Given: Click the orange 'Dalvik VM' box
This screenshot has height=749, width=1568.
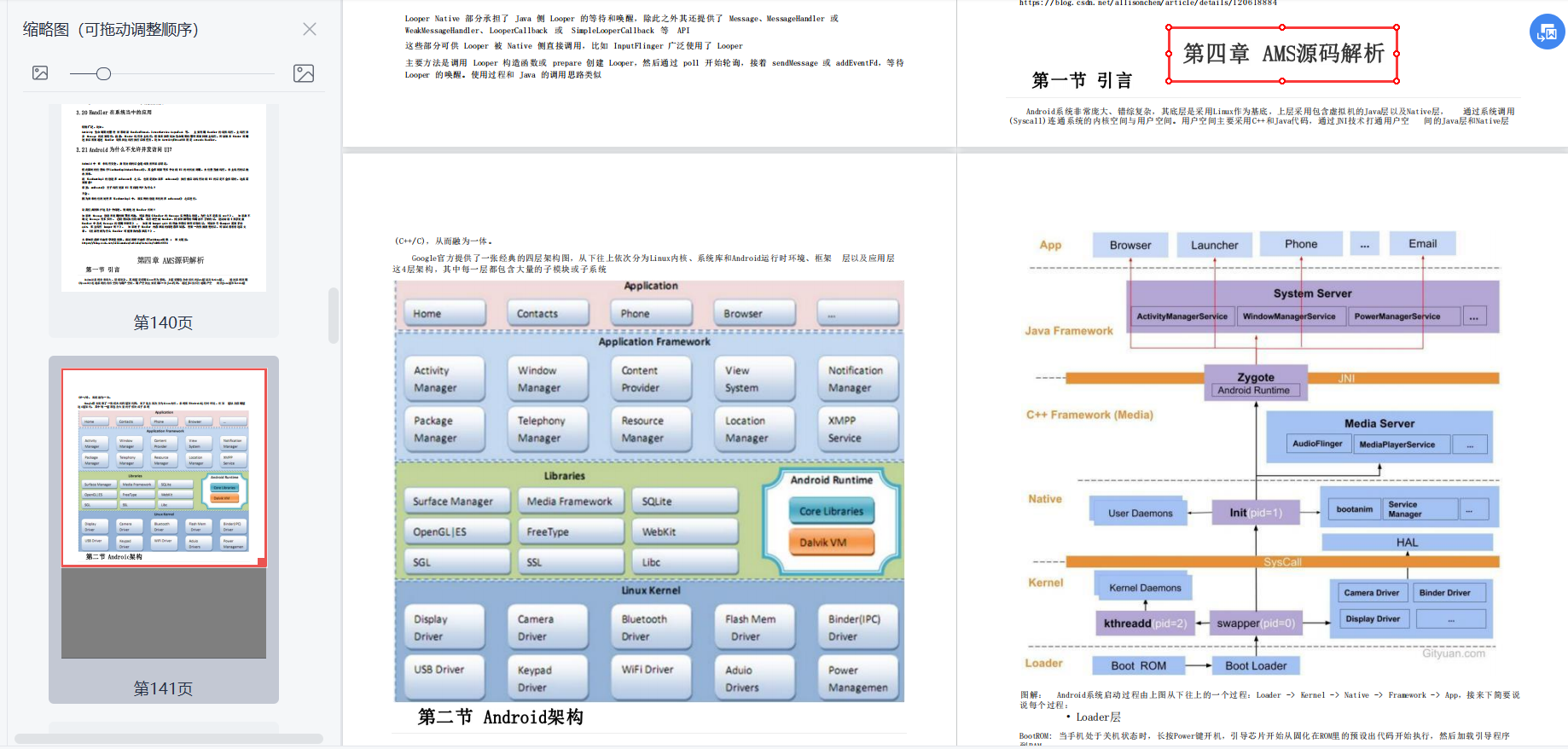Looking at the screenshot, I should click(832, 542).
